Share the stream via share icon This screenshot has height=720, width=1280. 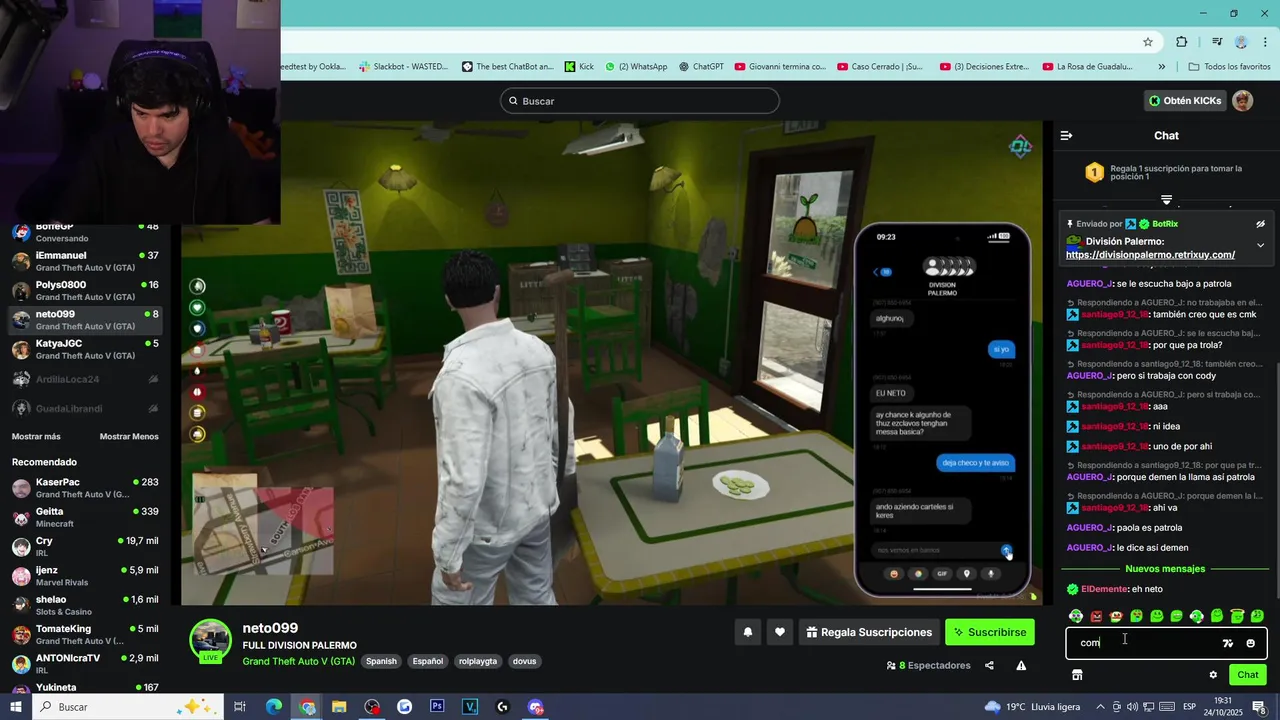tap(989, 666)
